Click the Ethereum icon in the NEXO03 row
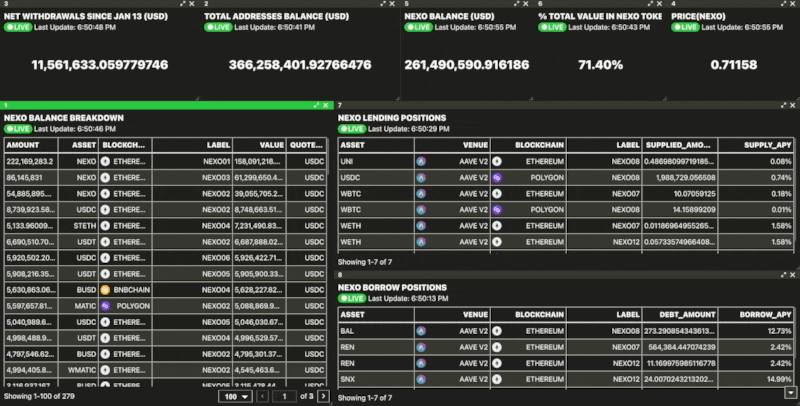Image resolution: width=800 pixels, height=406 pixels. click(105, 177)
